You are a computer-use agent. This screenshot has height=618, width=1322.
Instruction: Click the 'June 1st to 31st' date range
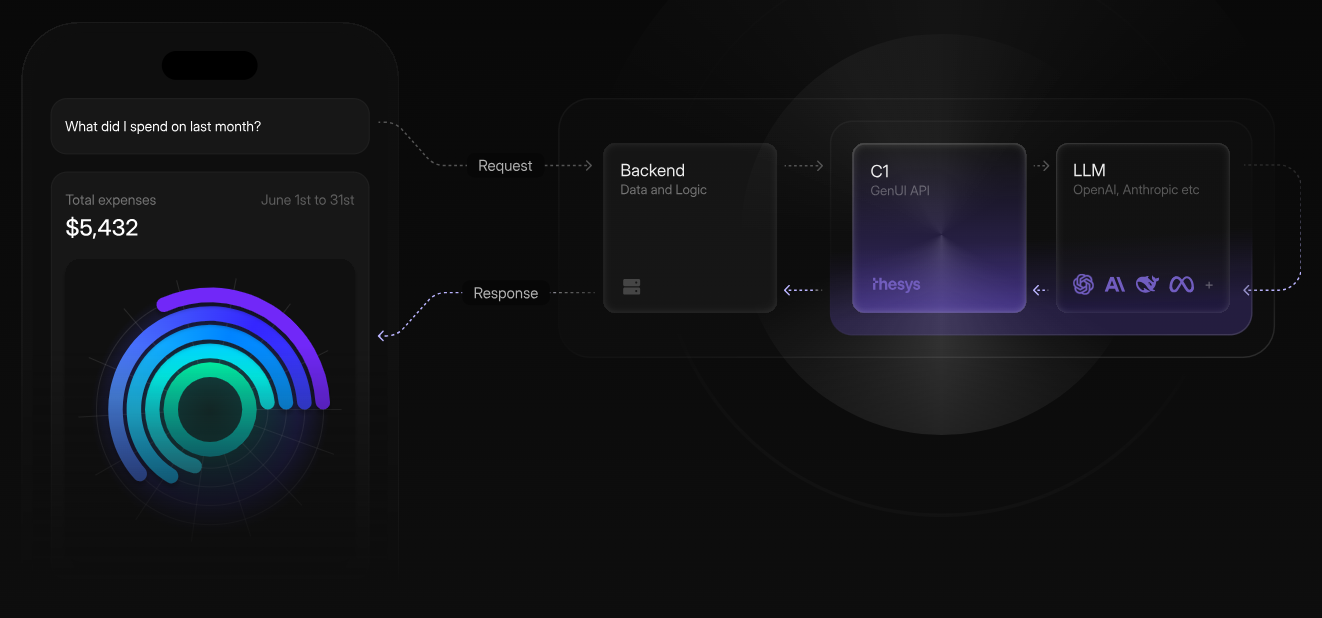(308, 200)
